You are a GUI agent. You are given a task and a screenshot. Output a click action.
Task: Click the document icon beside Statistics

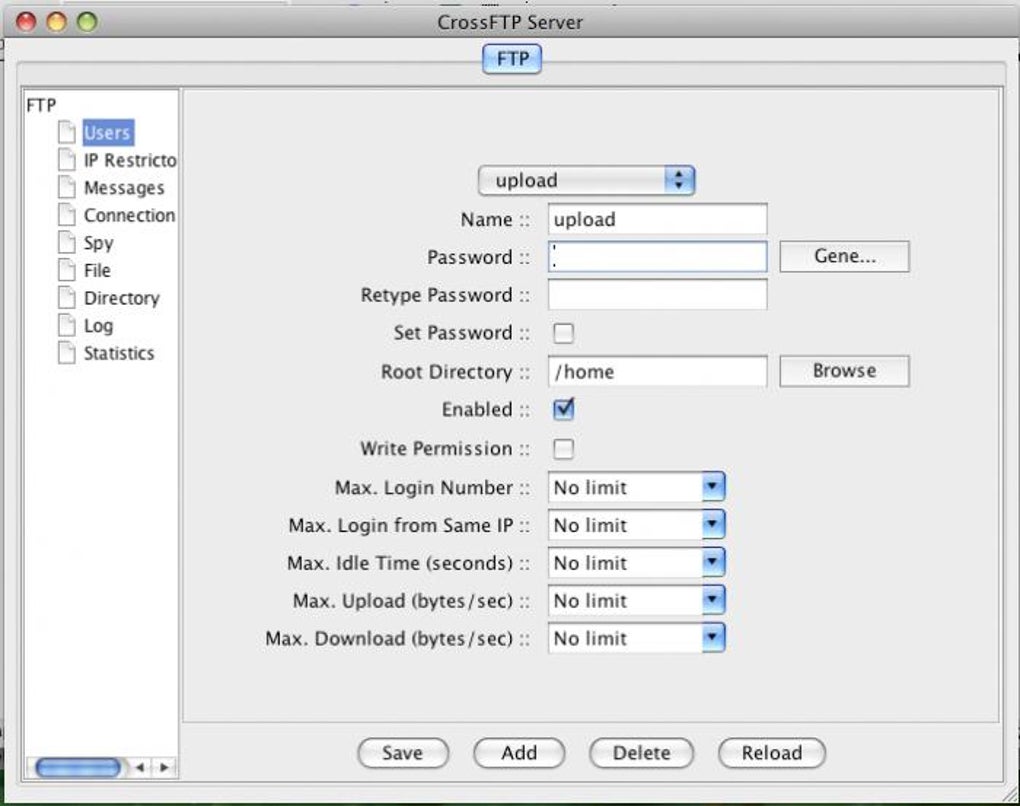66,353
